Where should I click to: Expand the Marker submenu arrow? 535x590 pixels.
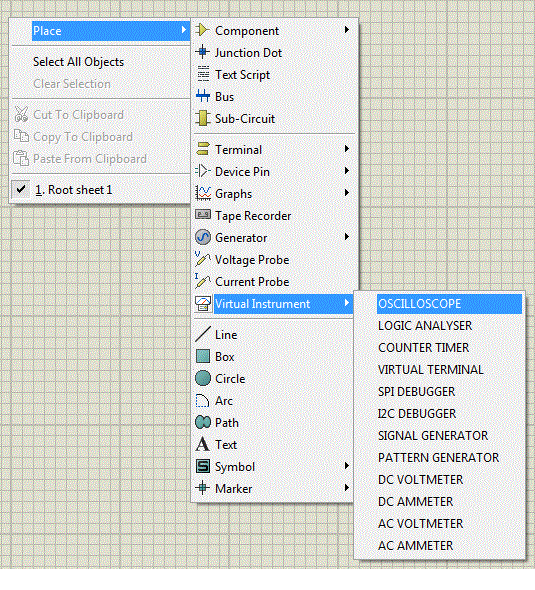tap(347, 488)
